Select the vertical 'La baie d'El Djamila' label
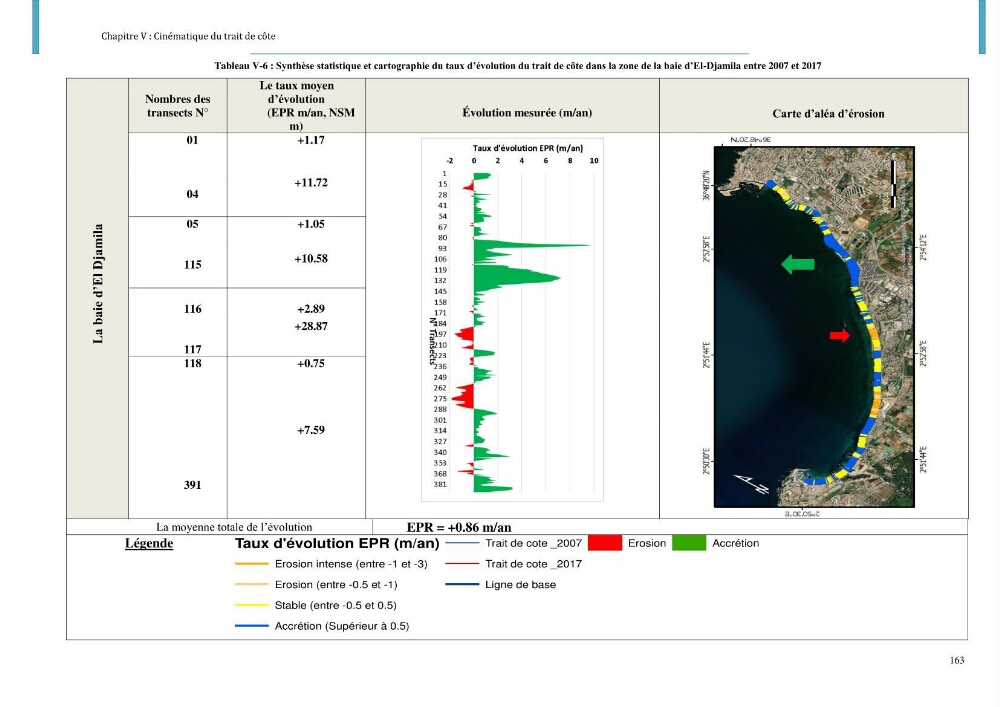The height and width of the screenshot is (707, 1000). (x=98, y=284)
